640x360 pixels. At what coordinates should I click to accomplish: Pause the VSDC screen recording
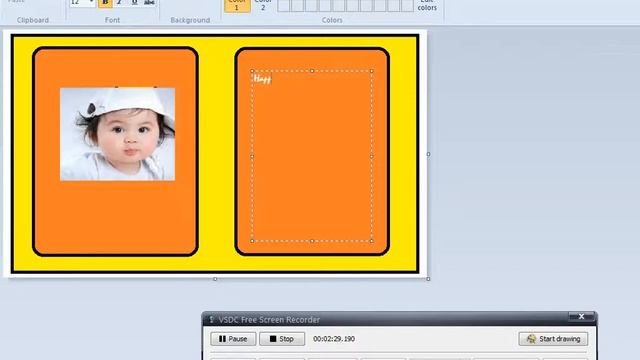coord(233,339)
